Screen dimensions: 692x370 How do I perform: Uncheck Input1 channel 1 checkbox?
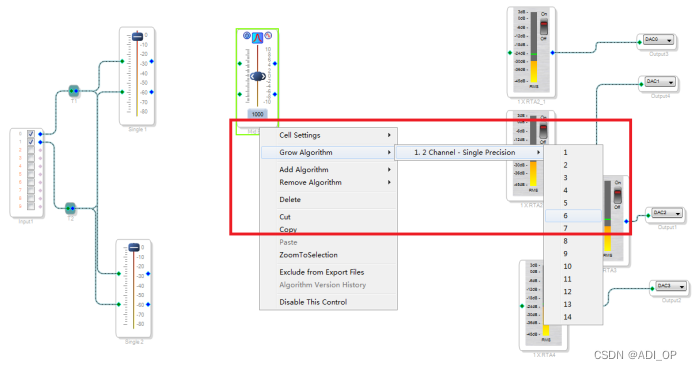click(31, 142)
